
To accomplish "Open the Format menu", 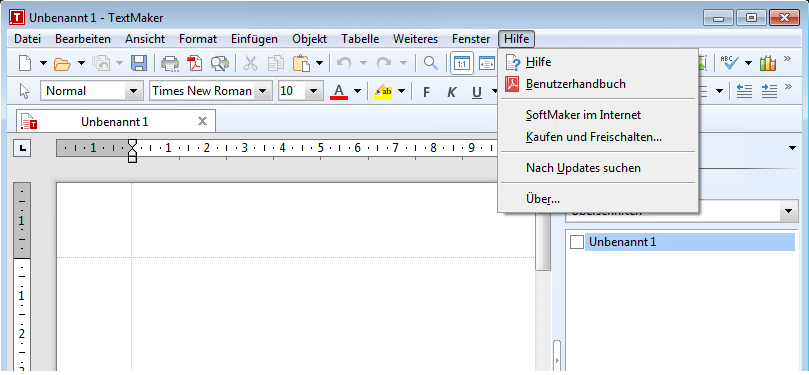I will click(198, 39).
